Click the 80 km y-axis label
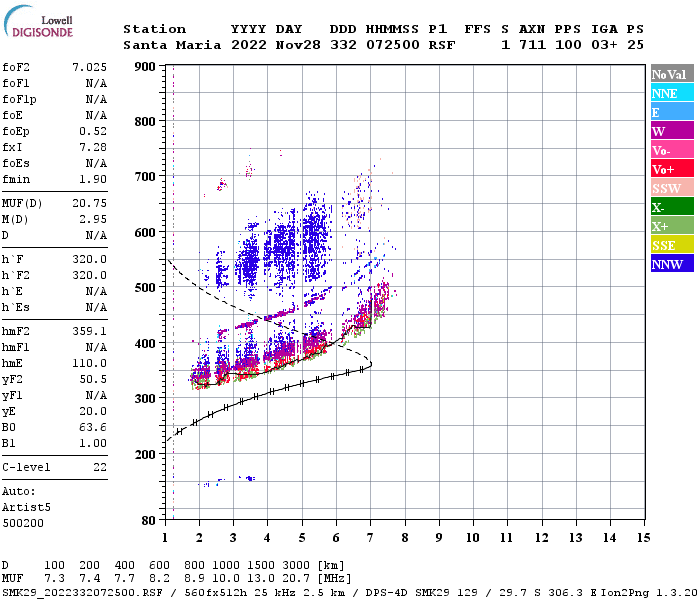The image size is (700, 600). [148, 521]
